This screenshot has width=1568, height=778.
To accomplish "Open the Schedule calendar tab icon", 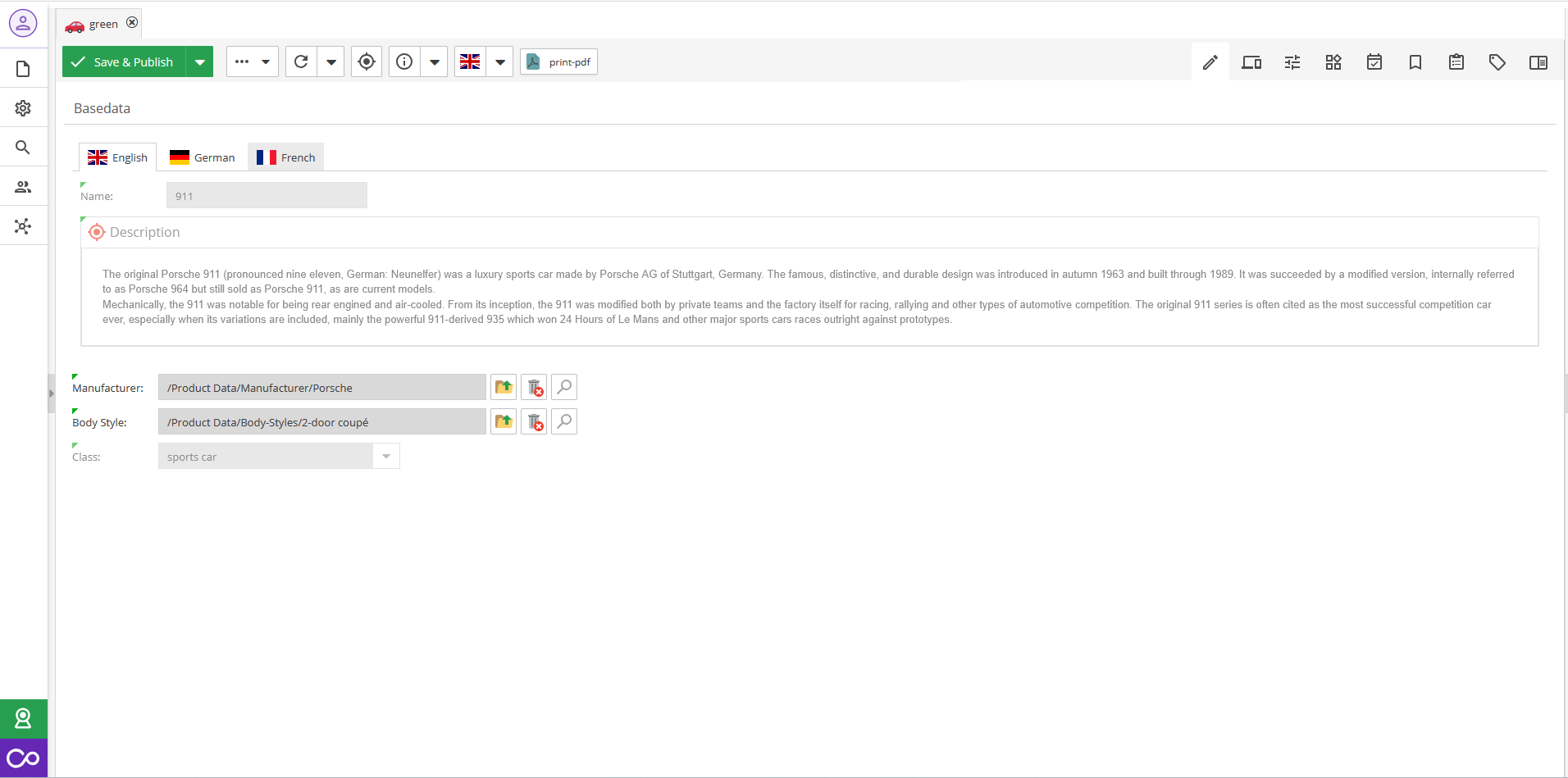I will tap(1374, 62).
